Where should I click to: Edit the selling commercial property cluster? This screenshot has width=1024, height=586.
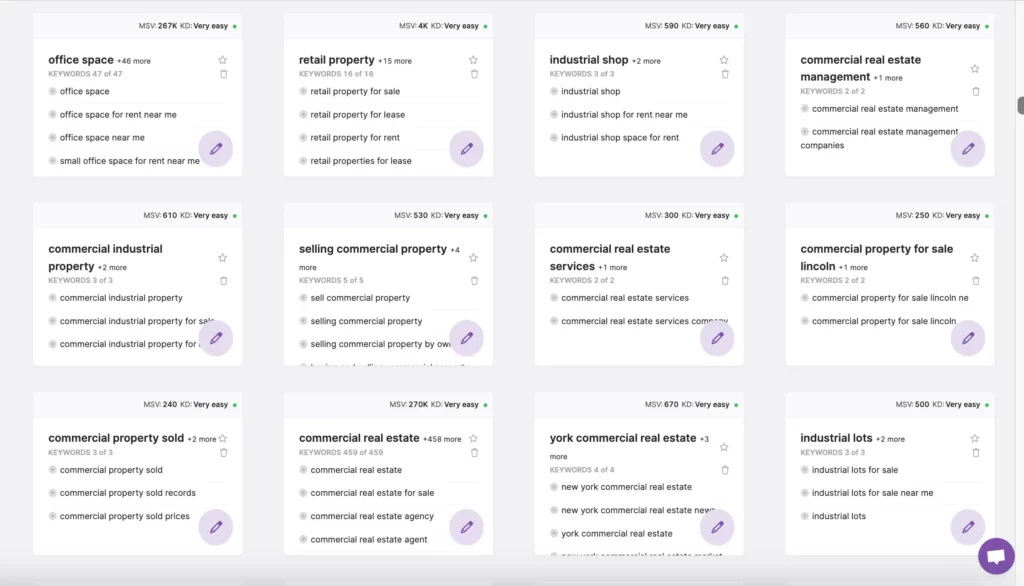(466, 338)
